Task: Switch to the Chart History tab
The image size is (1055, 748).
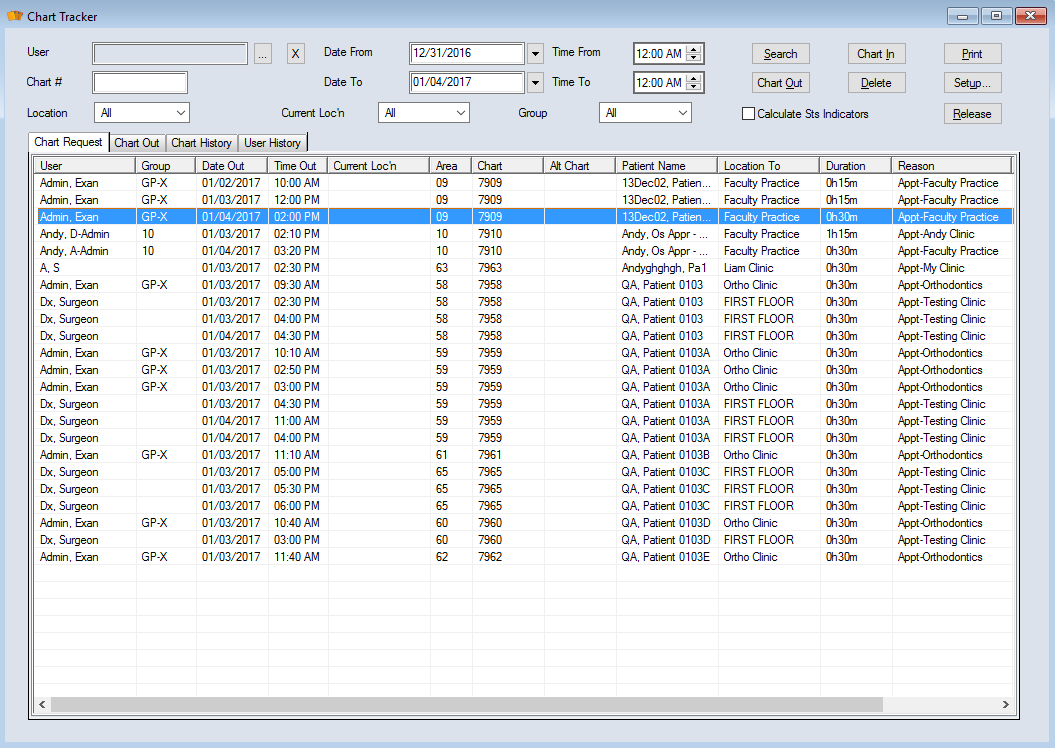Action: pyautogui.click(x=202, y=143)
